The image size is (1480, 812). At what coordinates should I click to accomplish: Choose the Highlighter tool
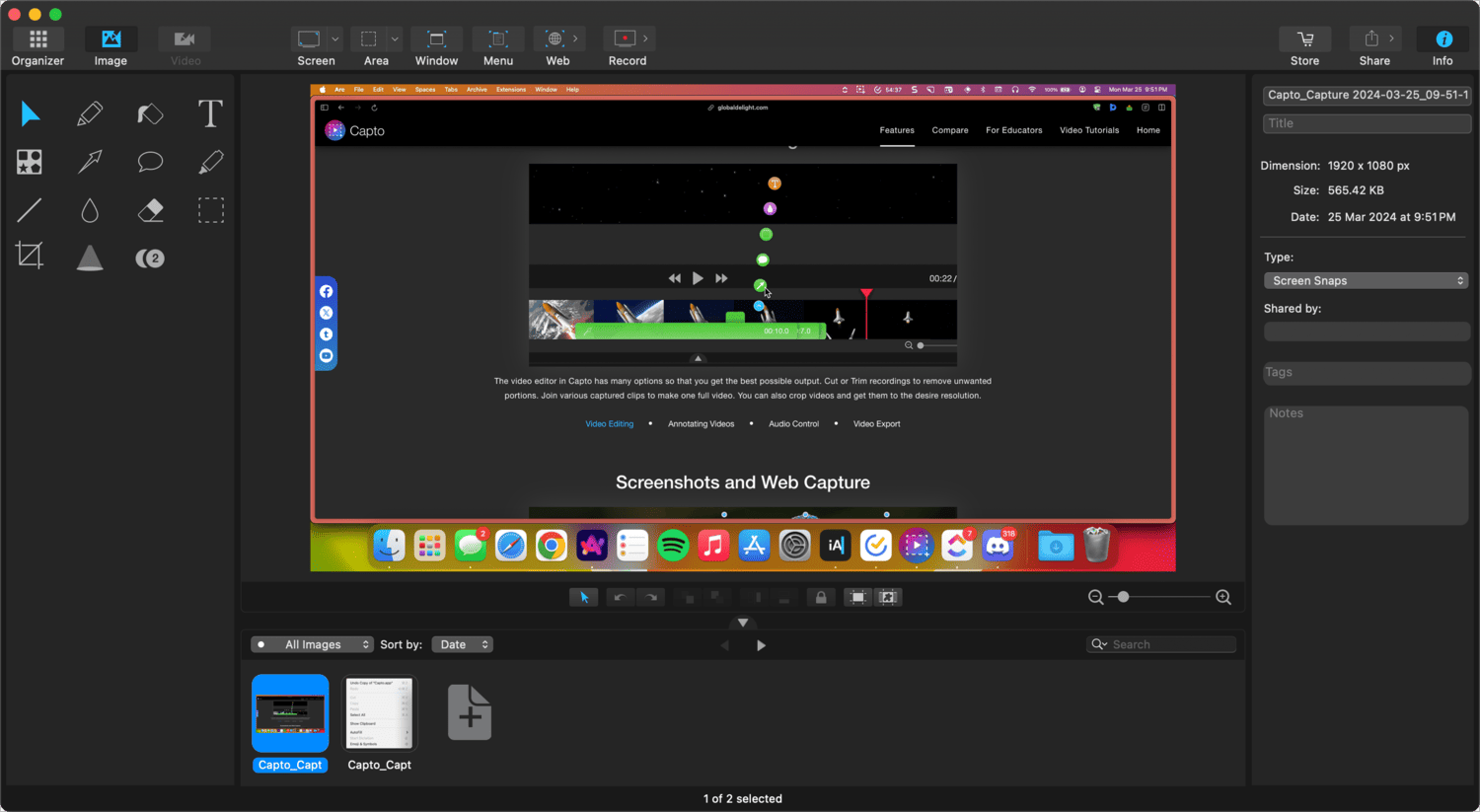(210, 162)
